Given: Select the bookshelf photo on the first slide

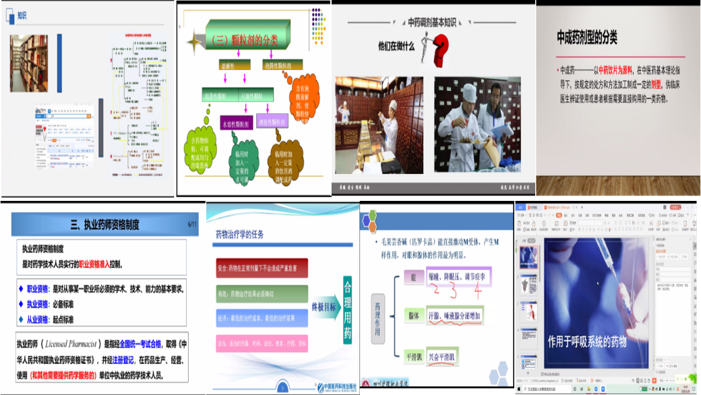Looking at the screenshot, I should (x=29, y=63).
